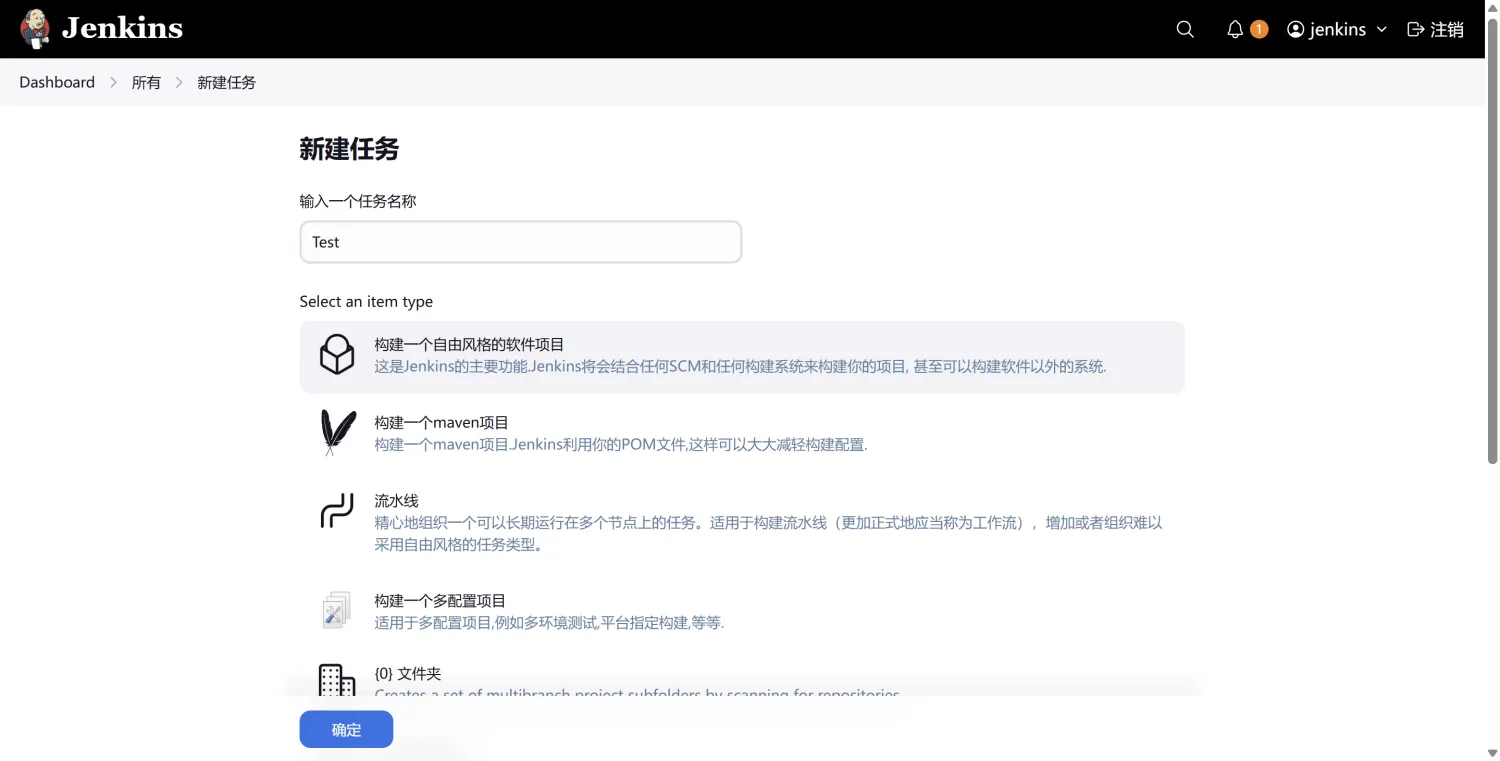Image resolution: width=1500 pixels, height=761 pixels.
Task: Expand the jenkins user dropdown chevron
Action: coord(1381,29)
